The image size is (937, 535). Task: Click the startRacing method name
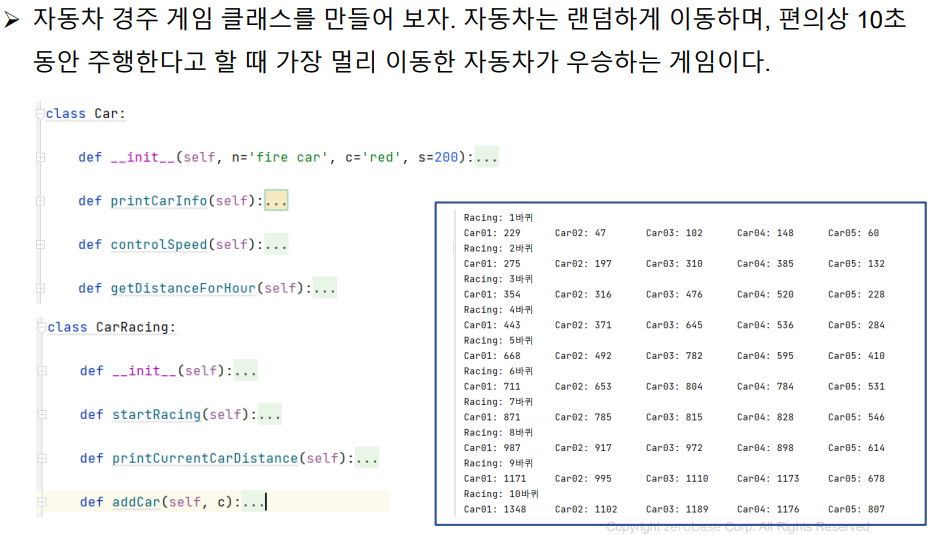click(x=157, y=414)
